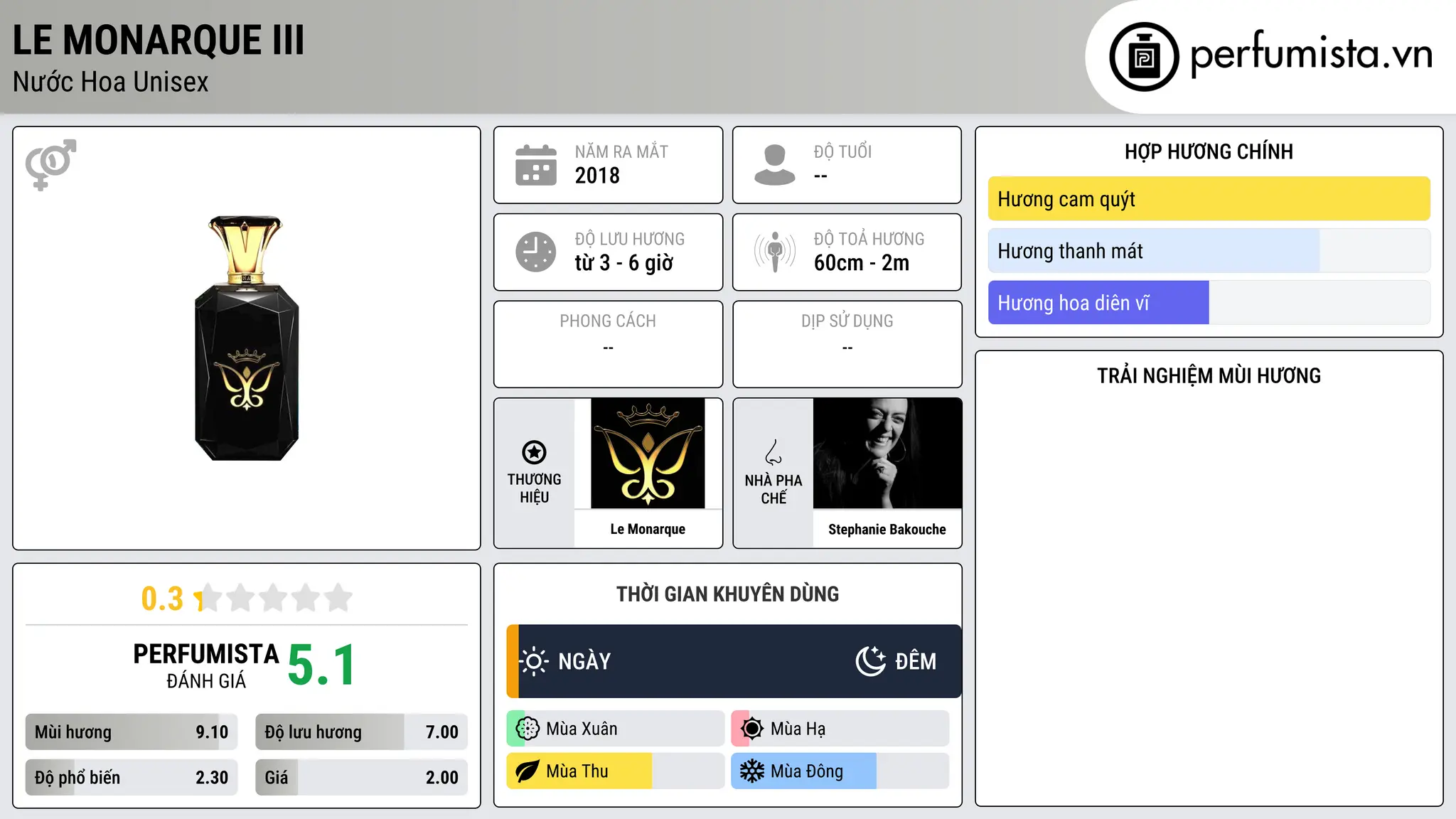Viewport: 1456px width, 819px height.
Task: Click the Nhà pha chế label
Action: (x=773, y=489)
